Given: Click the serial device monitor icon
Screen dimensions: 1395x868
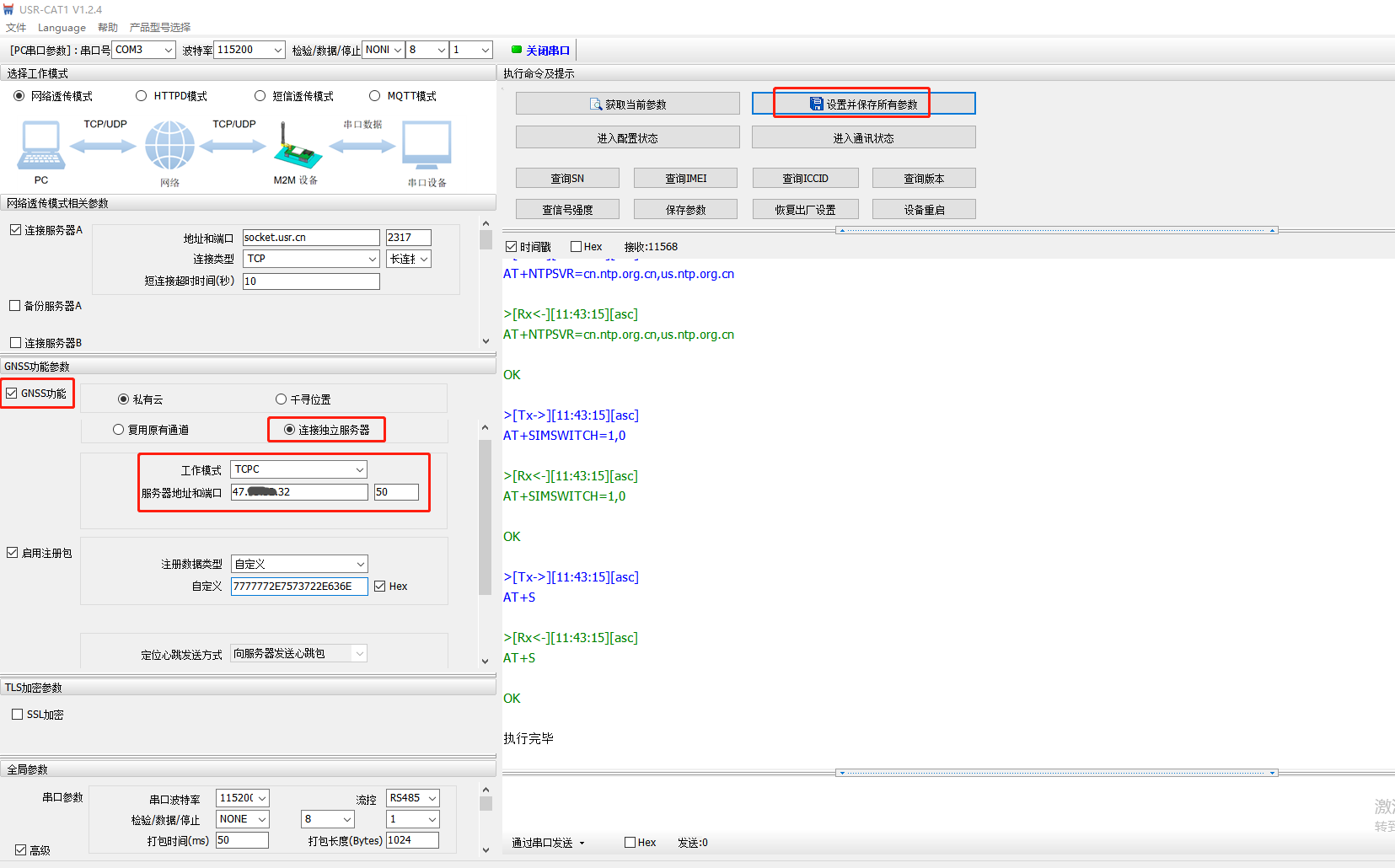Looking at the screenshot, I should click(427, 145).
